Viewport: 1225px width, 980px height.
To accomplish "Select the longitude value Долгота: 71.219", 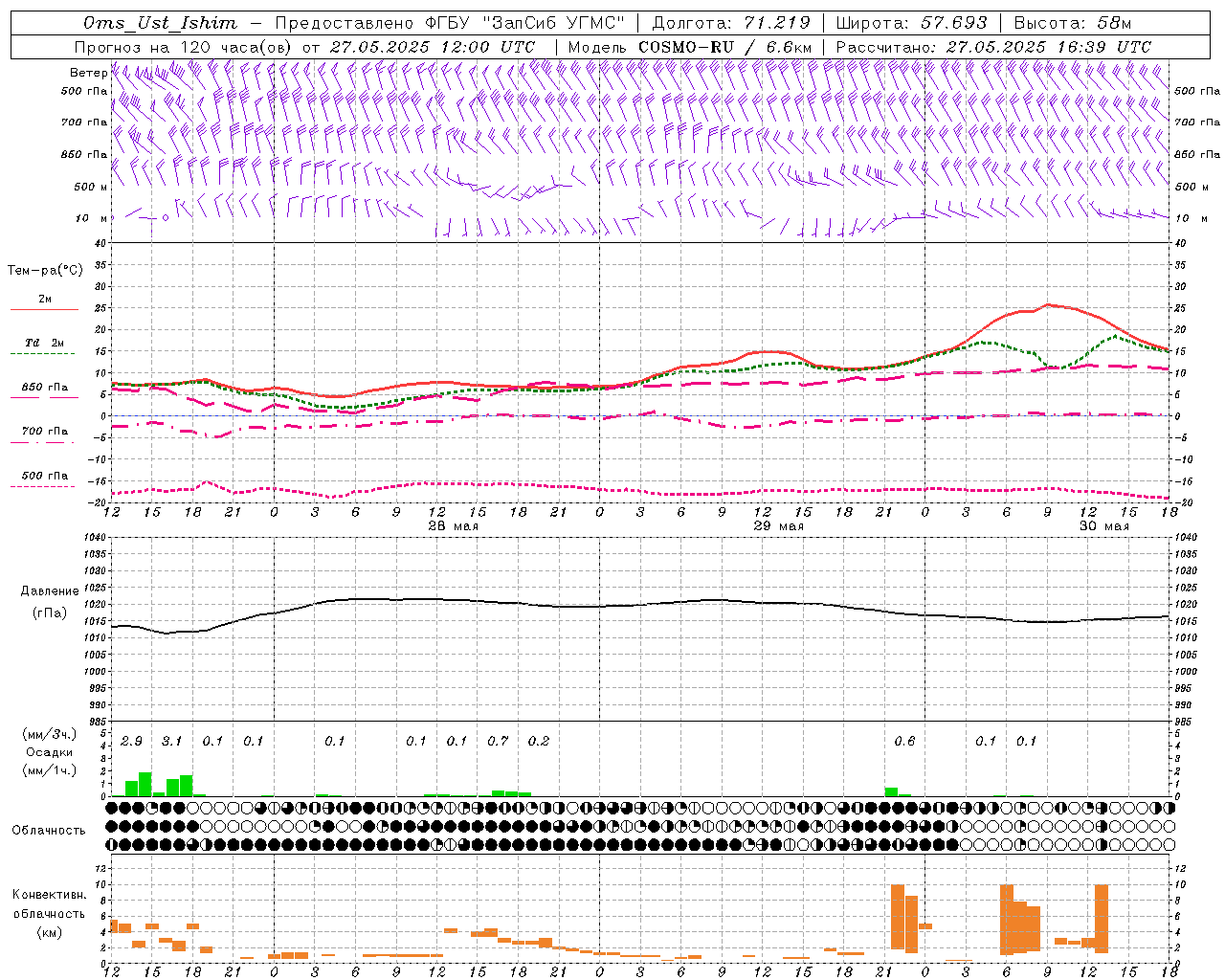I will [731, 23].
